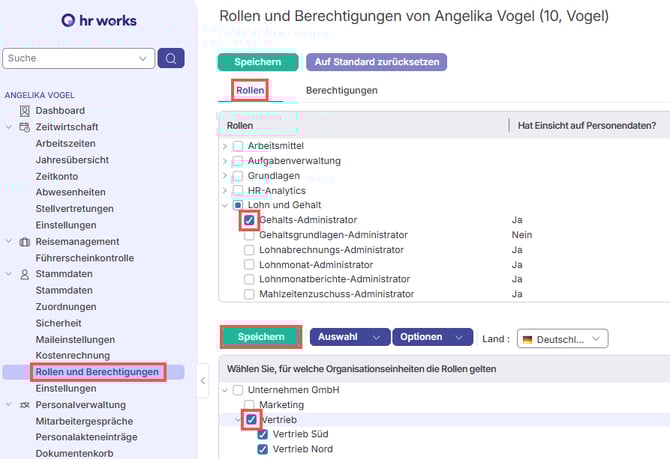This screenshot has height=459, width=670.
Task: Open Zeitkonto in the sidebar
Action: (x=57, y=177)
